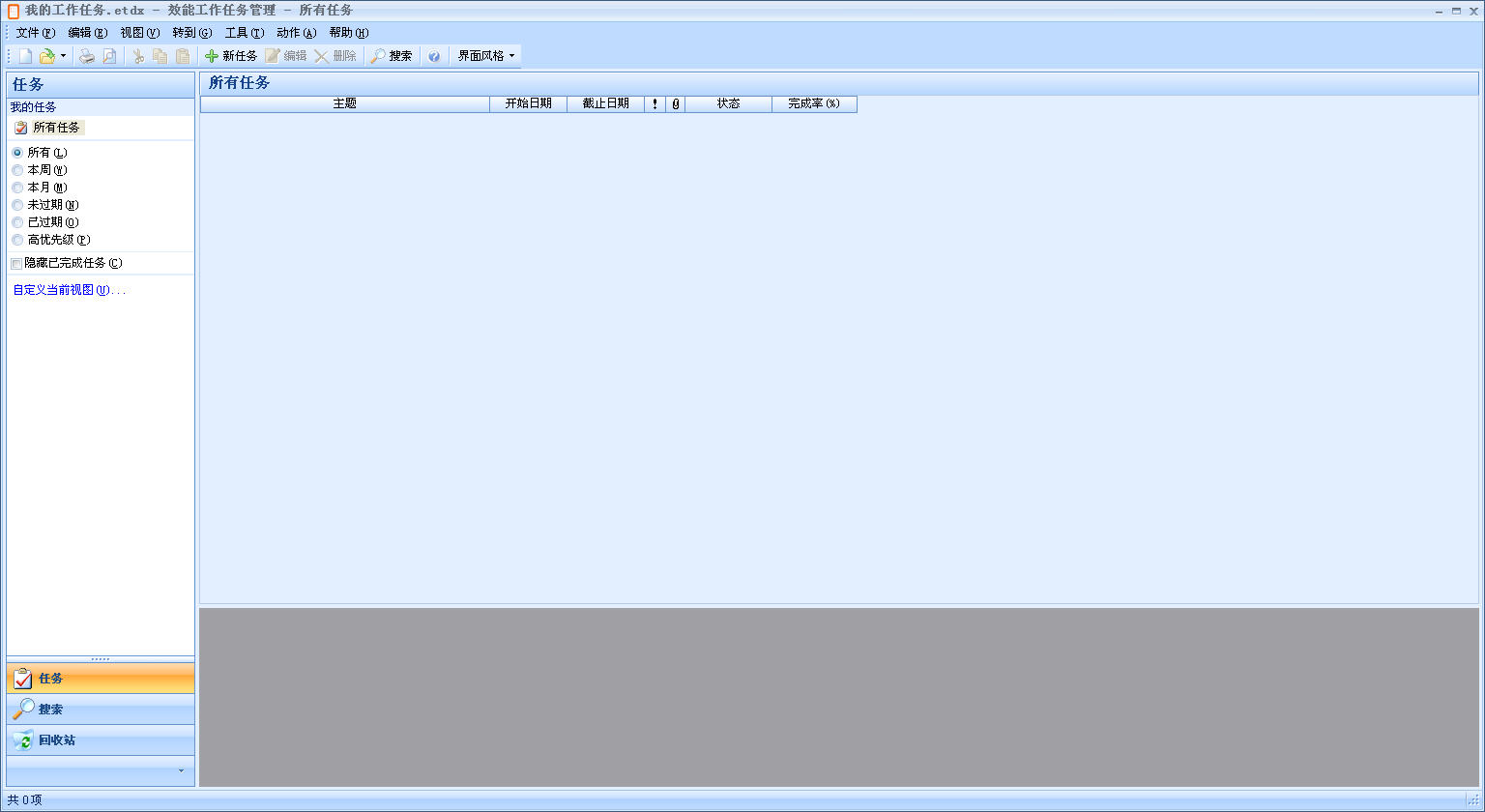
Task: Select the 本周 radio filter
Action: [17, 170]
